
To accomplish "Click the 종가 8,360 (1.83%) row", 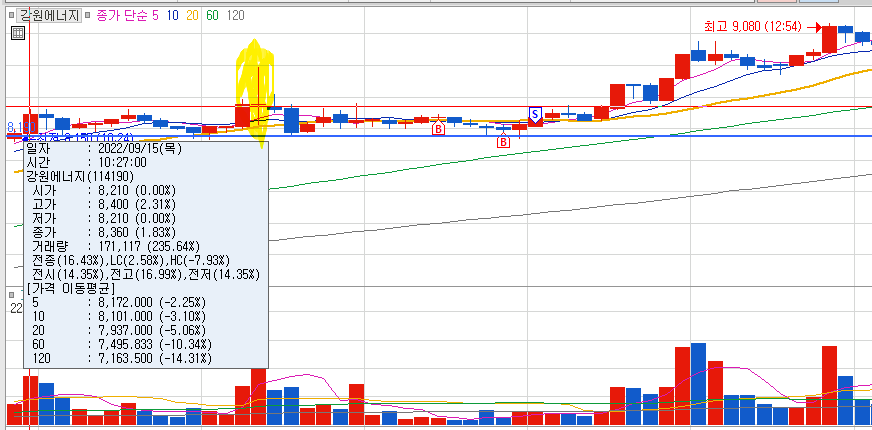I will click(x=104, y=232).
